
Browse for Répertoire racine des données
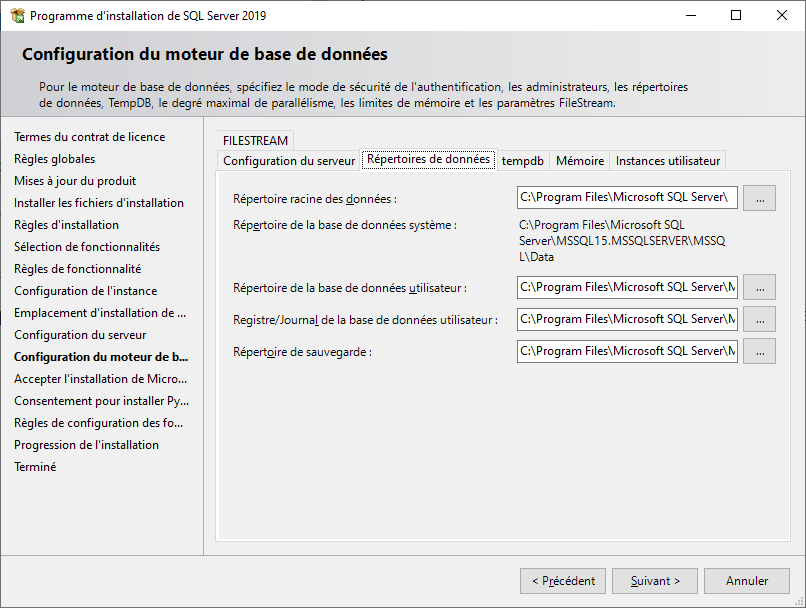click(x=759, y=198)
